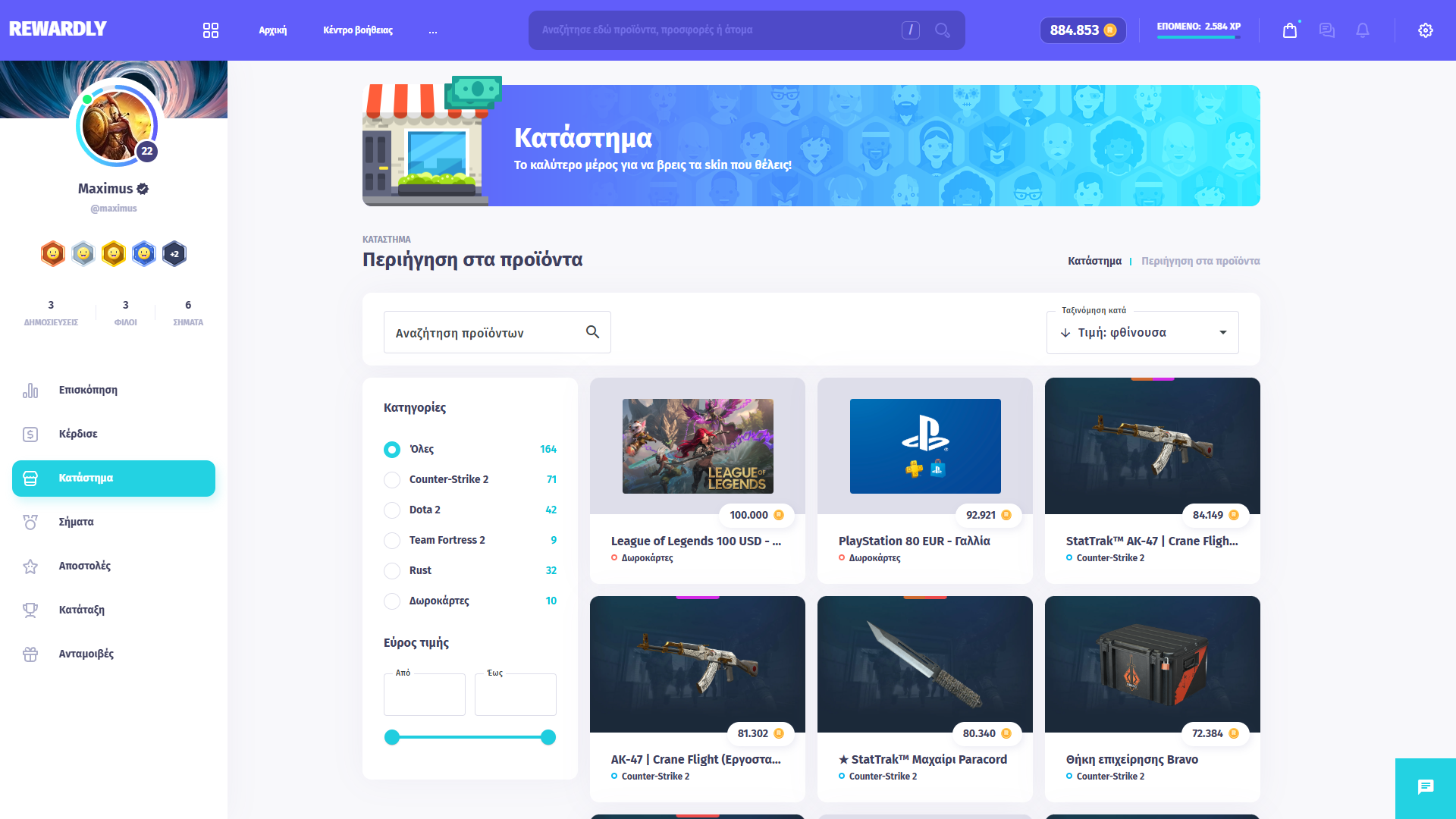Open the apps grid icon in header
Viewport: 1456px width, 819px height.
[211, 30]
